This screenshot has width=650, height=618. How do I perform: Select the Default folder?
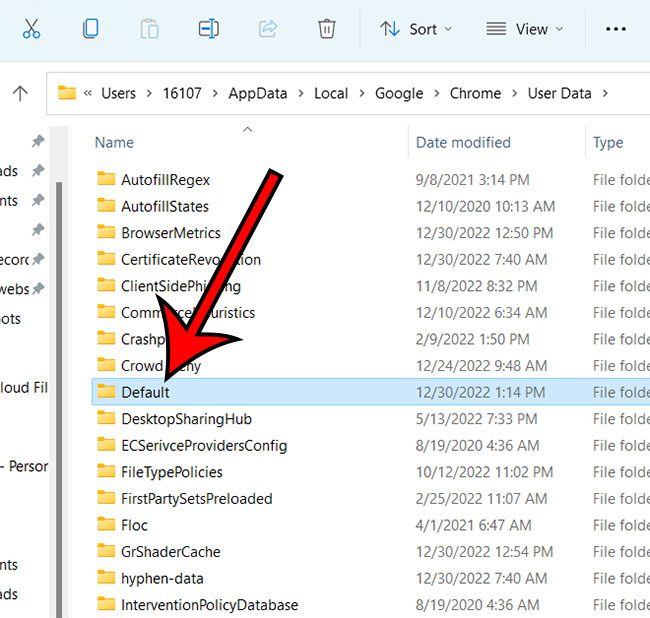(x=145, y=392)
